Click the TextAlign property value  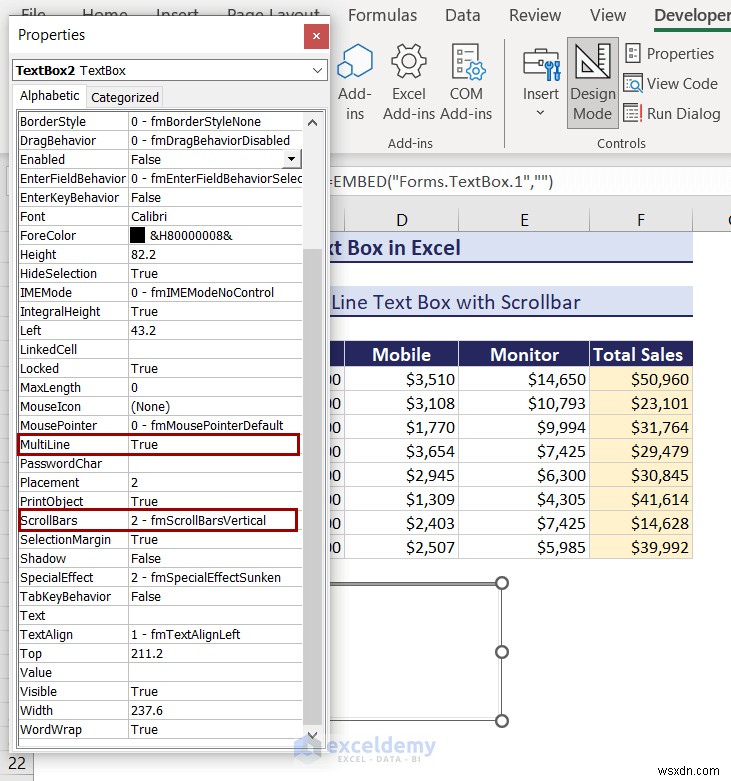(x=215, y=635)
